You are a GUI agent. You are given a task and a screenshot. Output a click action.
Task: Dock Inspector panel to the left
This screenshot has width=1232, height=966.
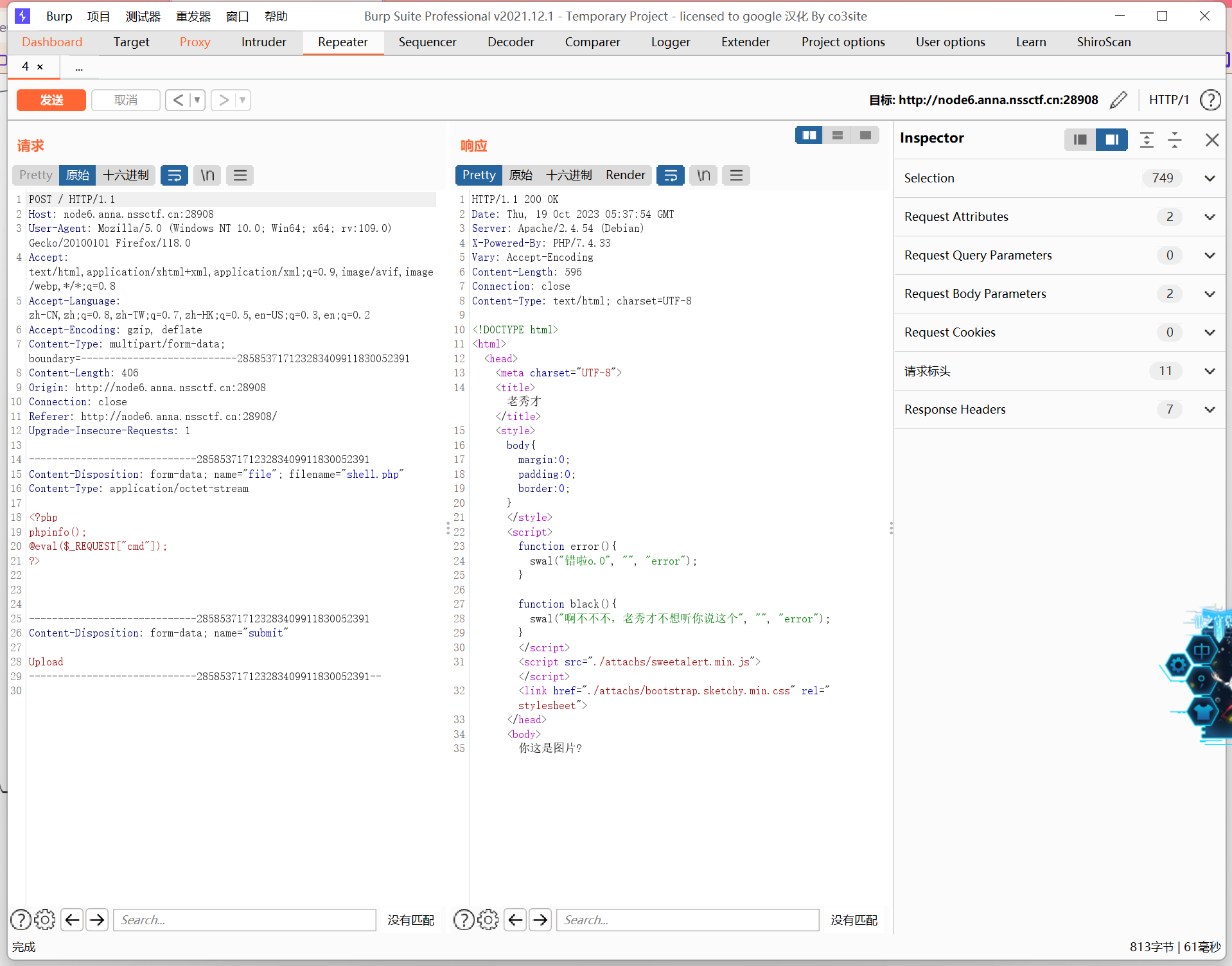[x=1080, y=139]
